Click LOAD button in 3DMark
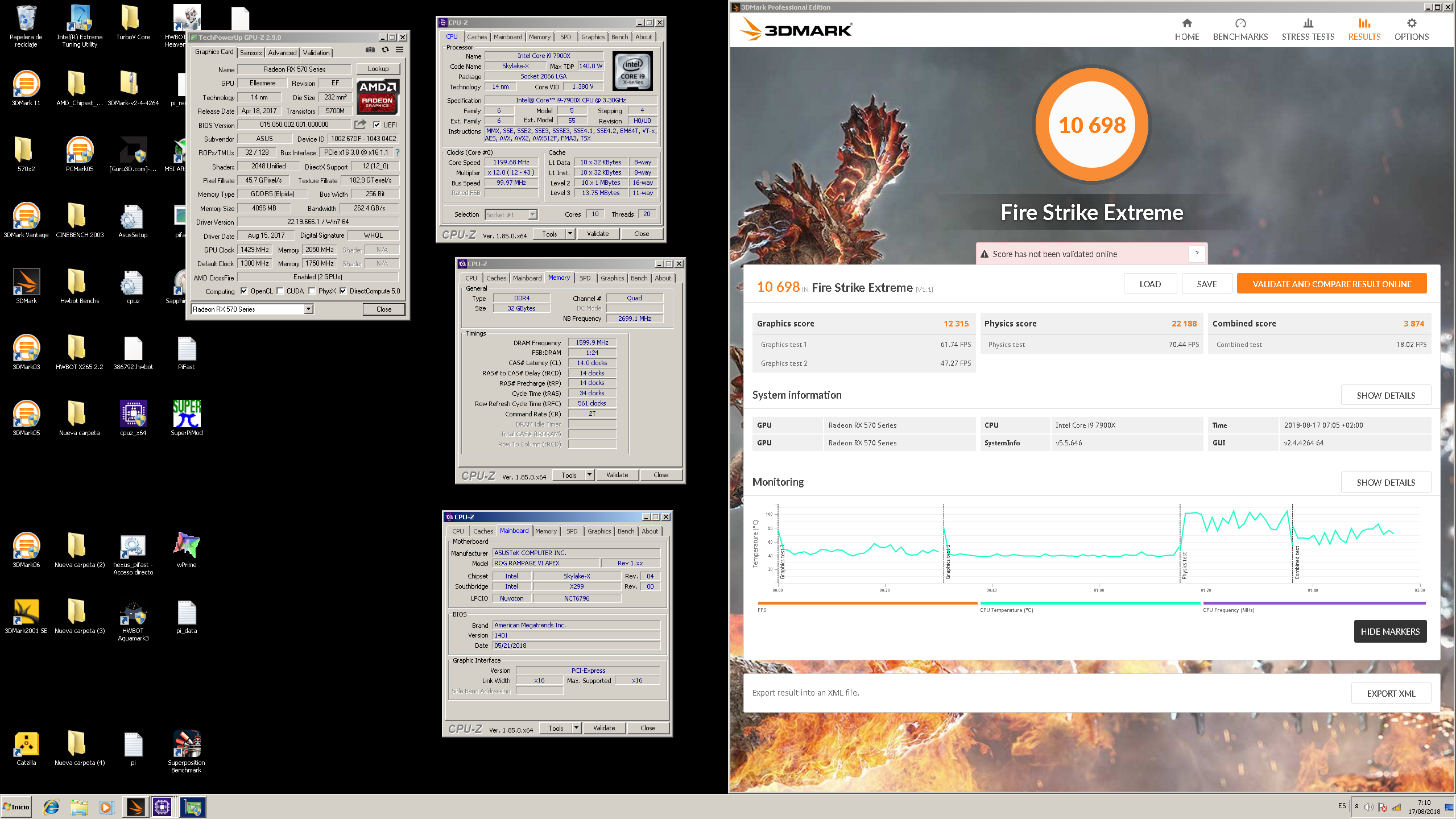Viewport: 1456px width, 819px height. [x=1150, y=284]
